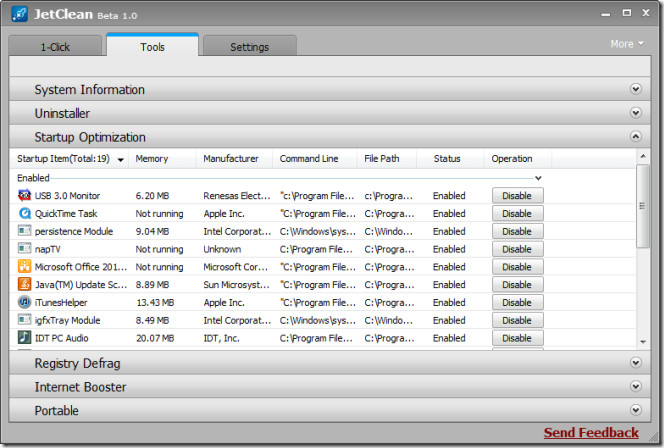
Task: Disable igfxTray Module startup
Action: tap(517, 320)
